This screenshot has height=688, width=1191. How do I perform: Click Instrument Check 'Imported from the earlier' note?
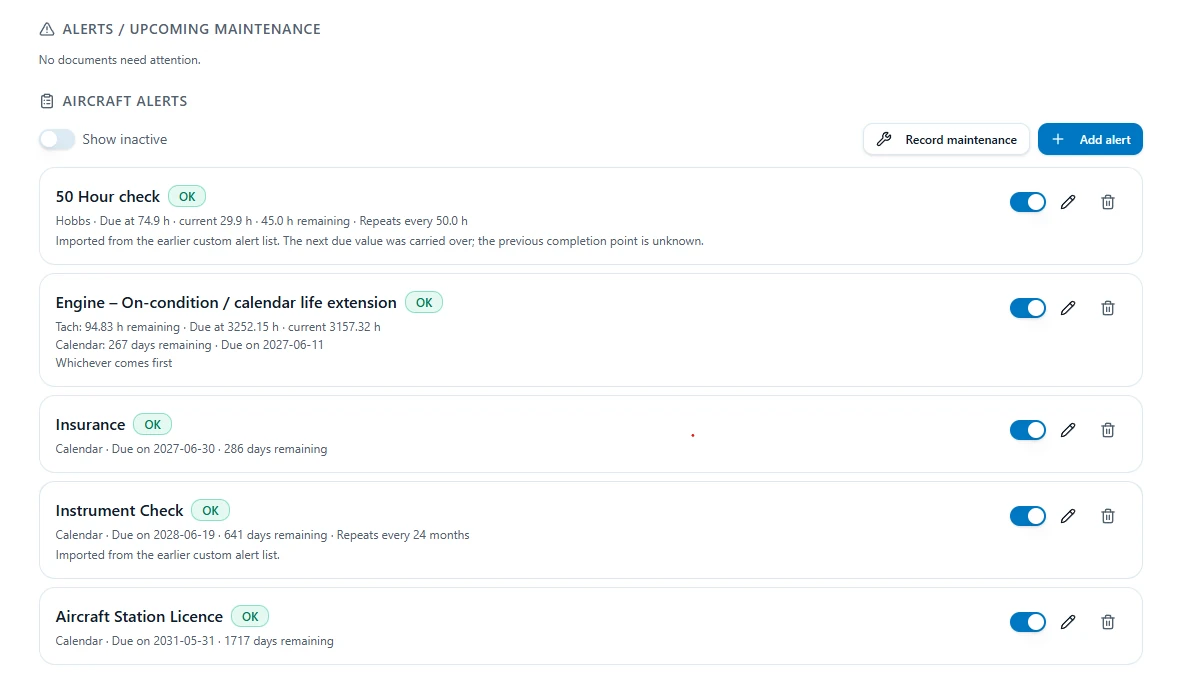167,555
